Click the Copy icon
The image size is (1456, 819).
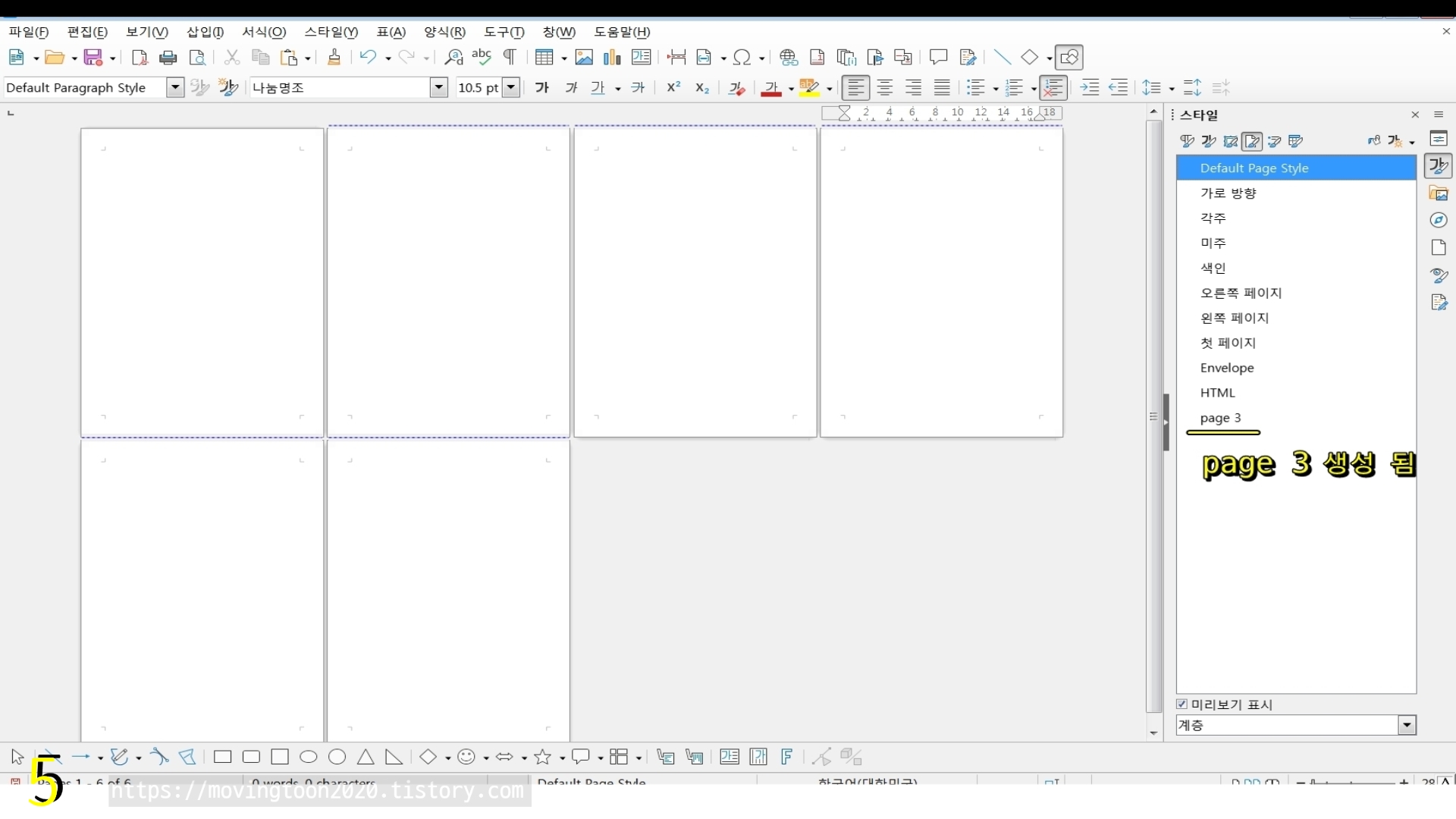[260, 58]
